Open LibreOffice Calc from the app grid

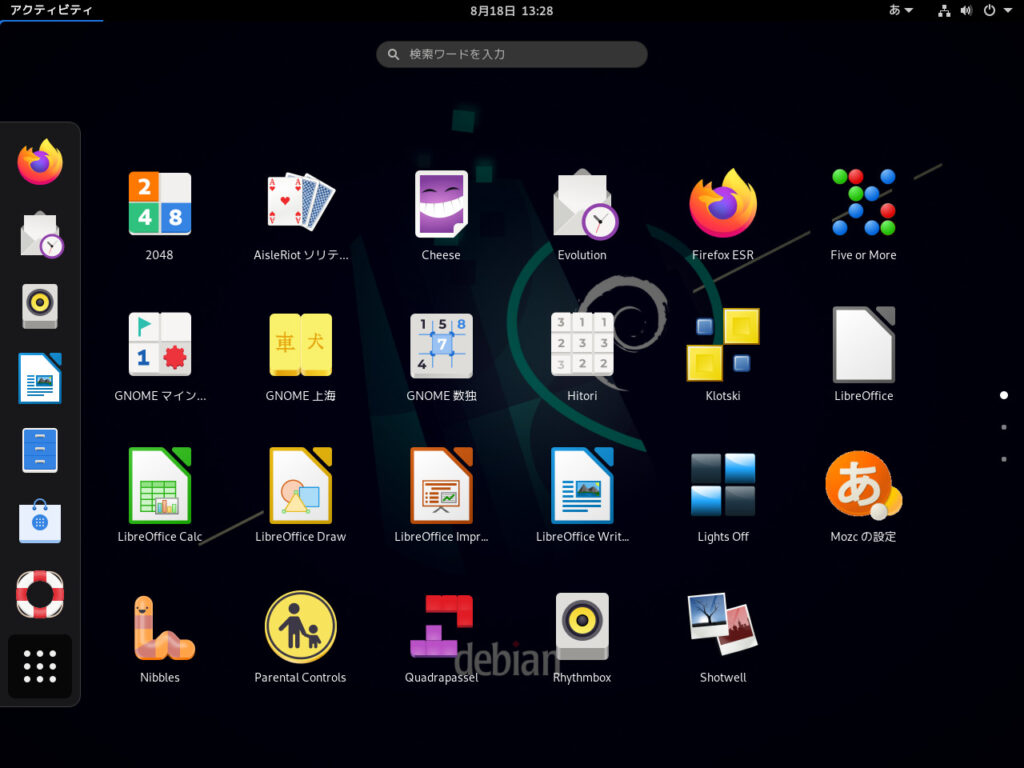(159, 487)
